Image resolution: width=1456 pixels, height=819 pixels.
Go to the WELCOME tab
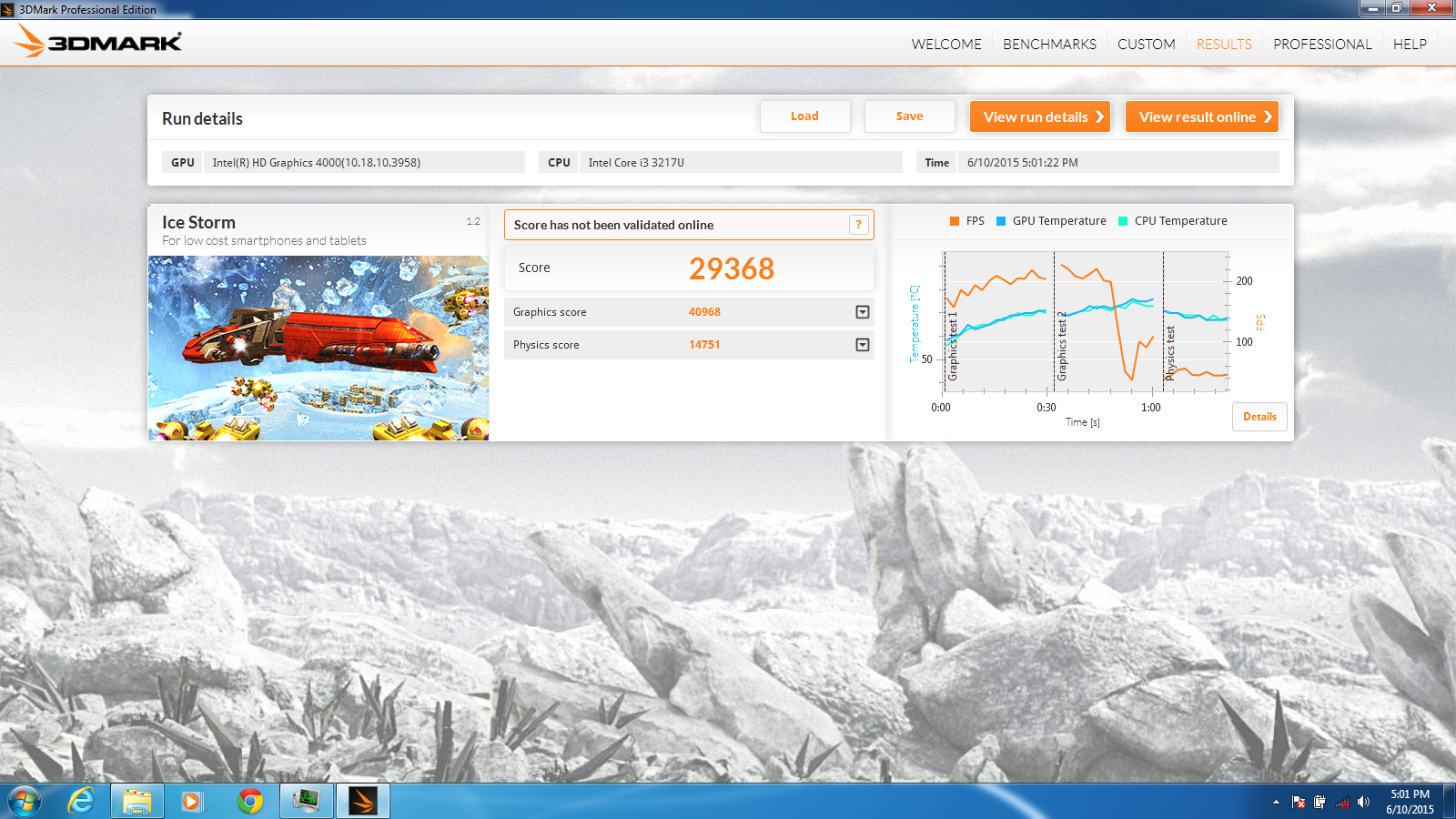pos(946,44)
